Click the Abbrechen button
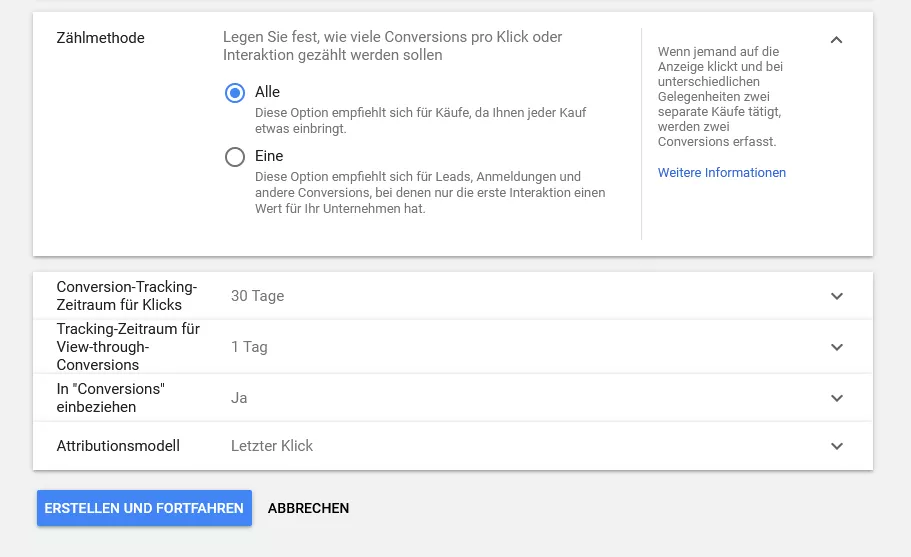Screen dimensions: 911x557 click(309, 508)
